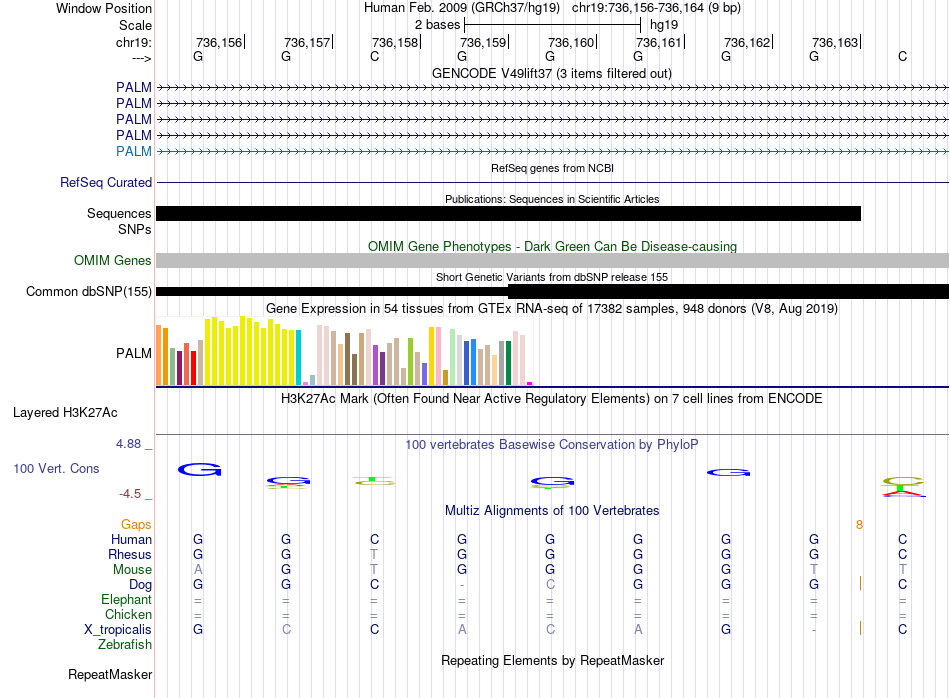The image size is (950, 698).
Task: Select the Rhesus alignment row label
Action: (130, 554)
